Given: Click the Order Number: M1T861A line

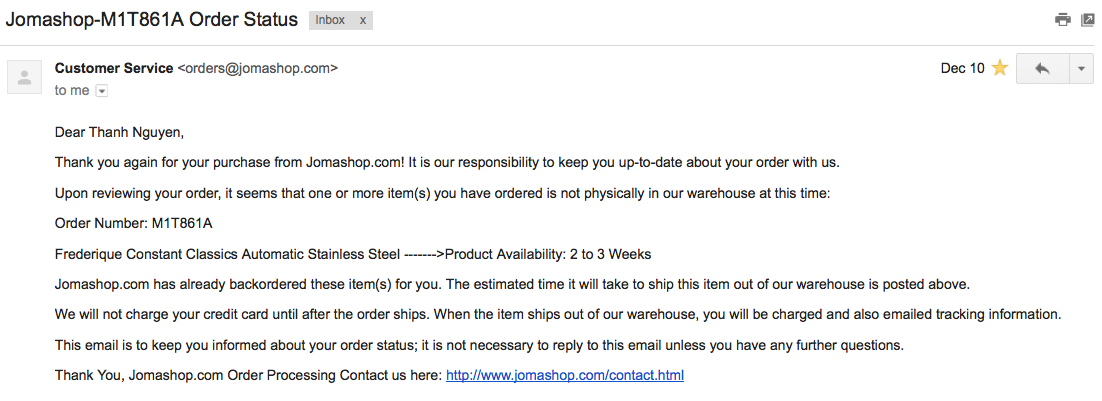Looking at the screenshot, I should [x=133, y=223].
